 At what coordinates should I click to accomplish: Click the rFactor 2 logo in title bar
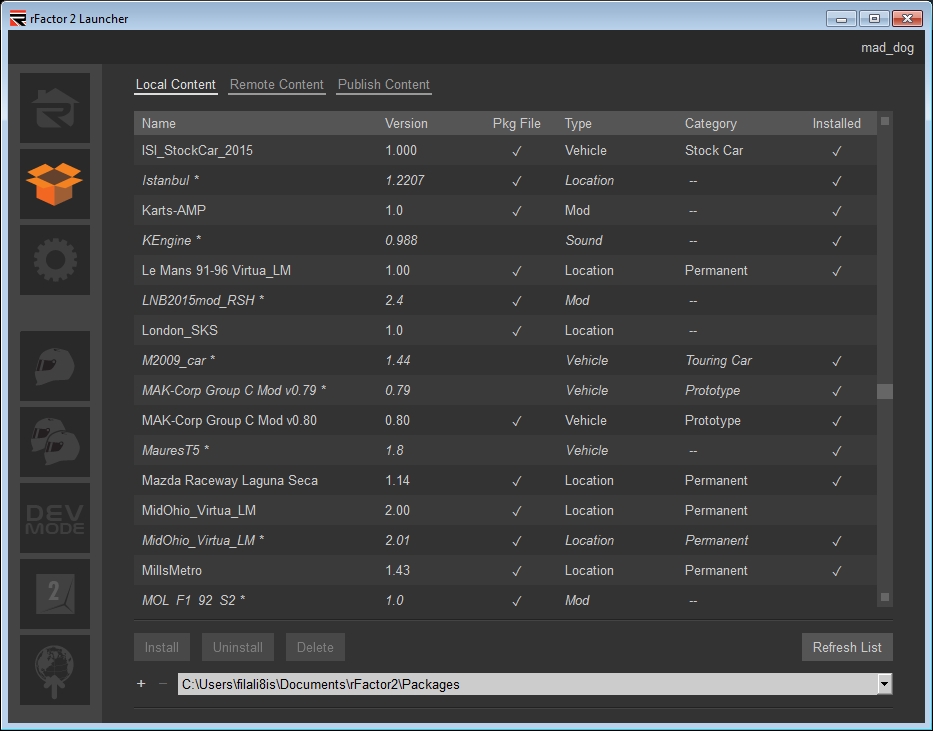(18, 18)
